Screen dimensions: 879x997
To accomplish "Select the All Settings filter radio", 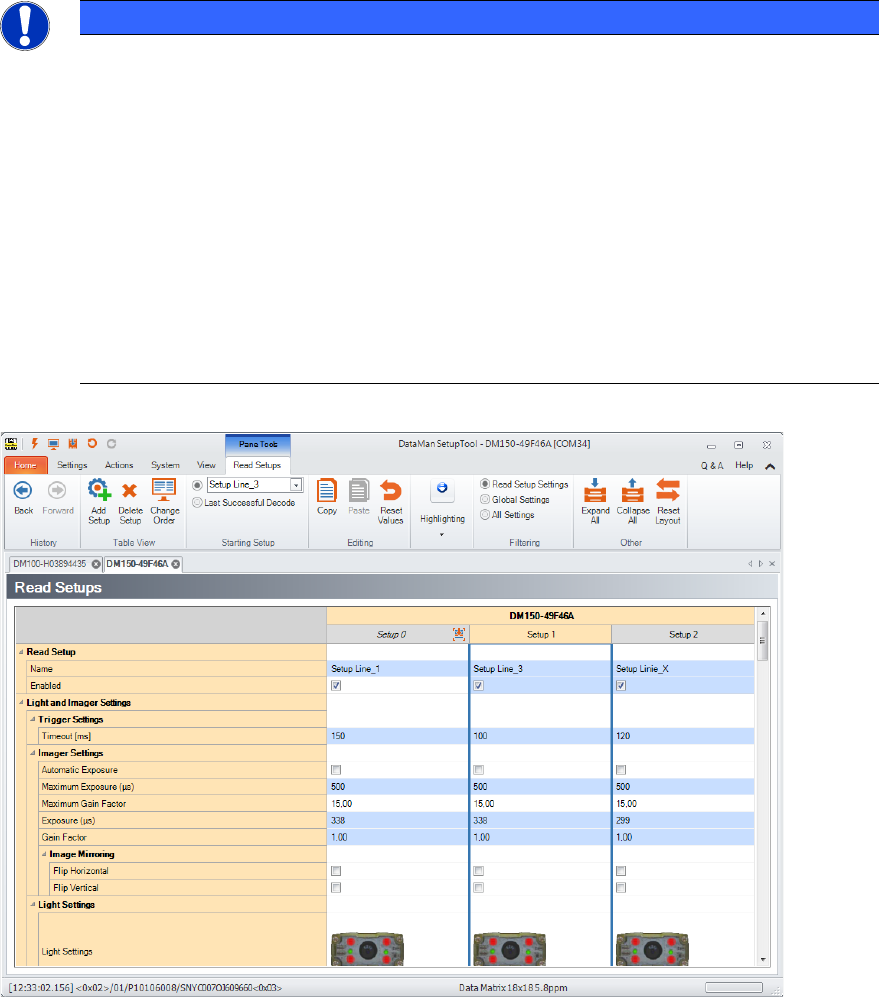I will click(x=485, y=514).
